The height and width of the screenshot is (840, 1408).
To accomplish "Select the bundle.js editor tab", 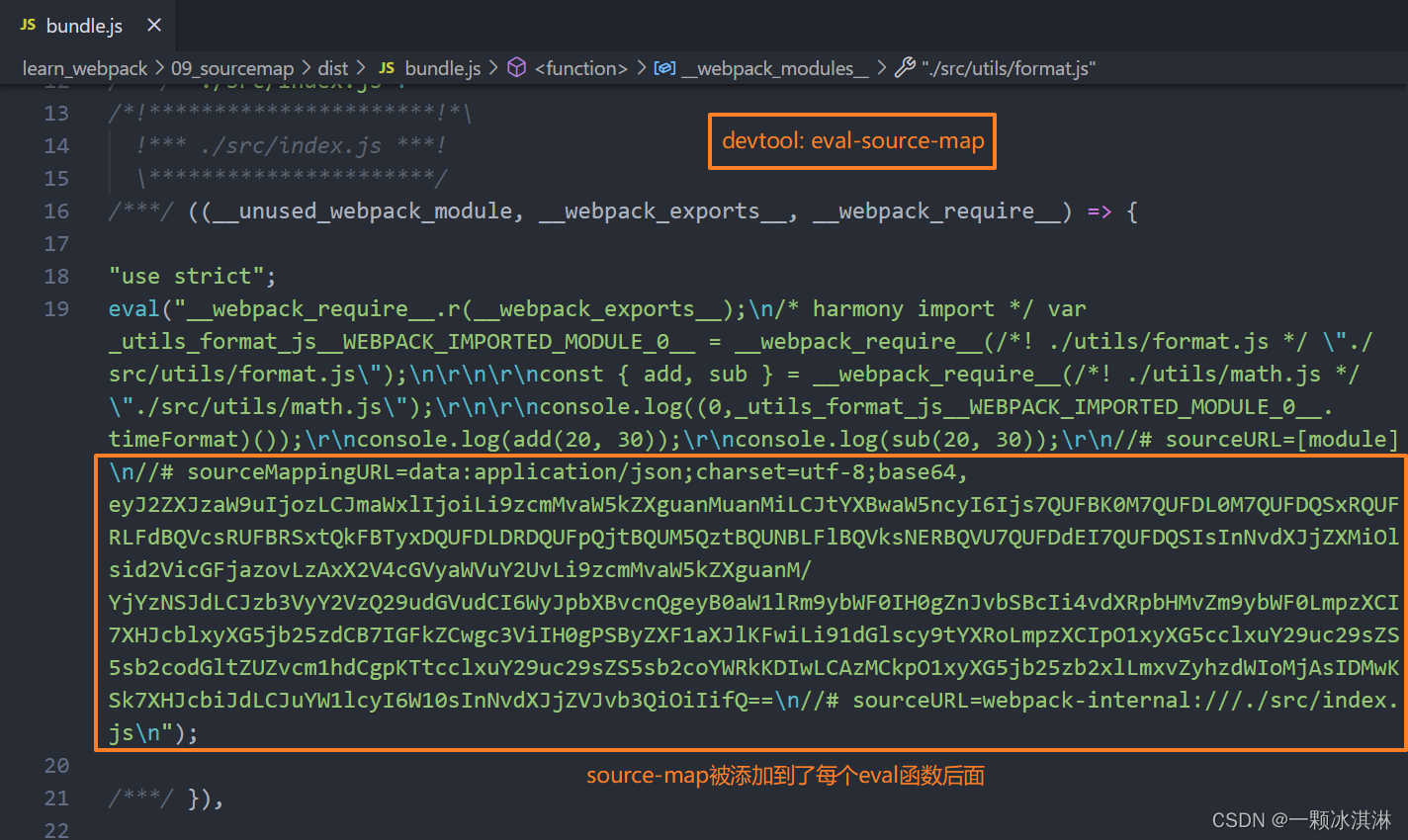I will tap(89, 26).
